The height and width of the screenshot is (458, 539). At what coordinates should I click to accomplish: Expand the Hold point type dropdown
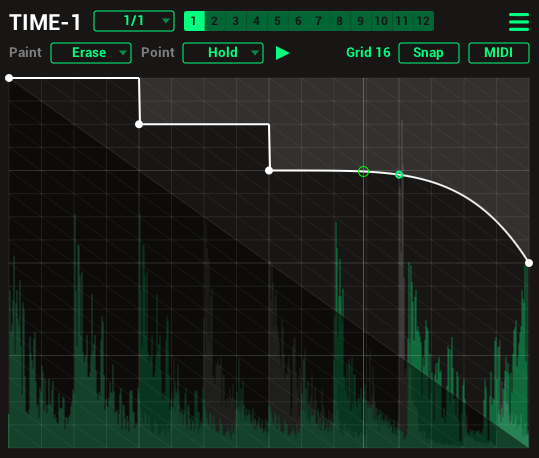pyautogui.click(x=223, y=53)
